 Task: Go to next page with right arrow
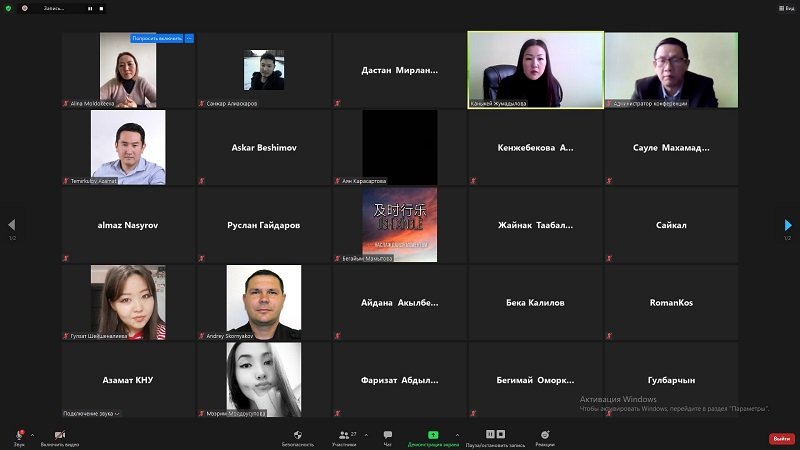pyautogui.click(x=787, y=225)
